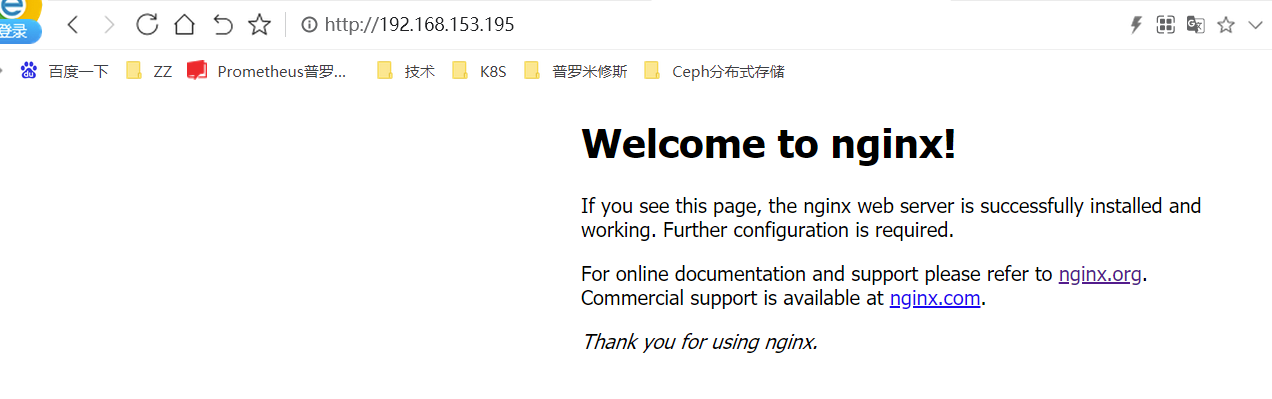Open the ZZ bookmark folder
The height and width of the screenshot is (399, 1272).
click(149, 71)
